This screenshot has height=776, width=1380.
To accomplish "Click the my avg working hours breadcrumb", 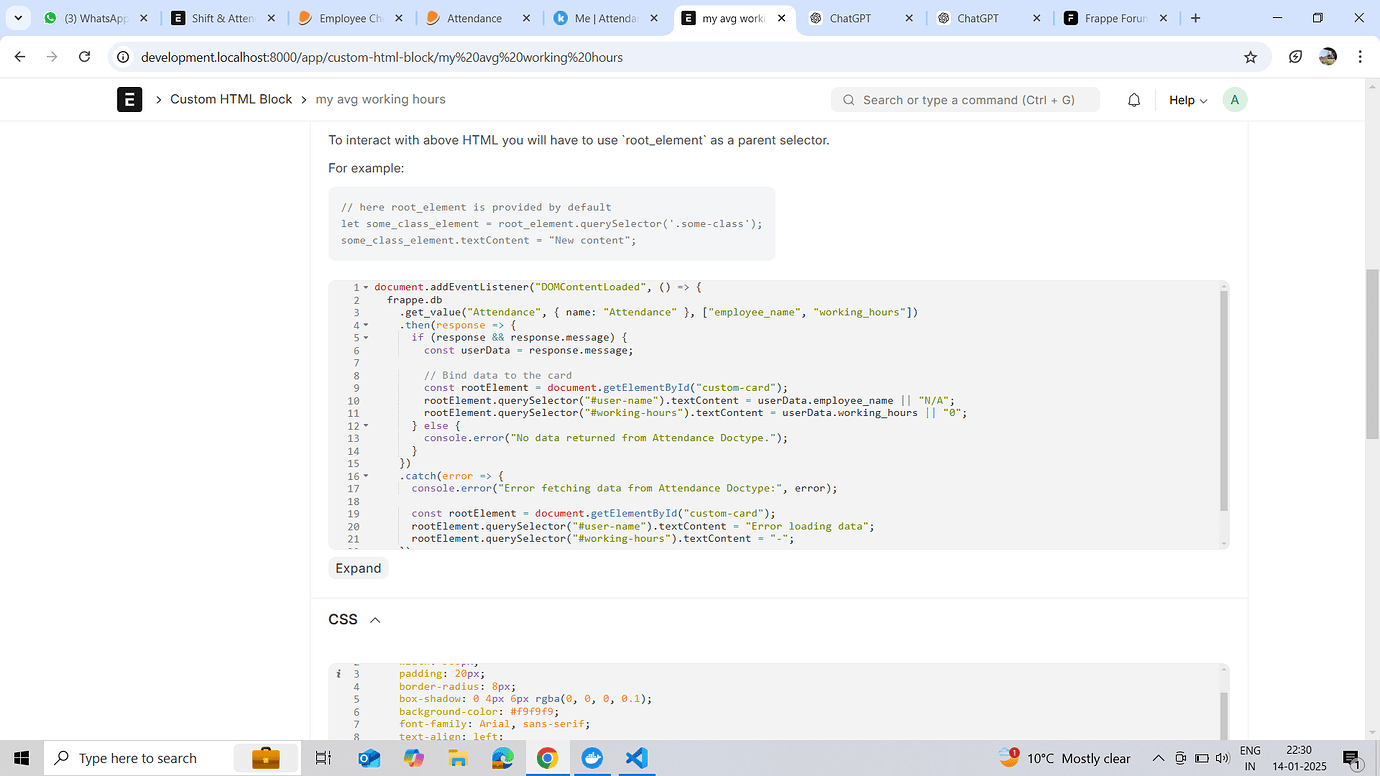I will click(381, 99).
